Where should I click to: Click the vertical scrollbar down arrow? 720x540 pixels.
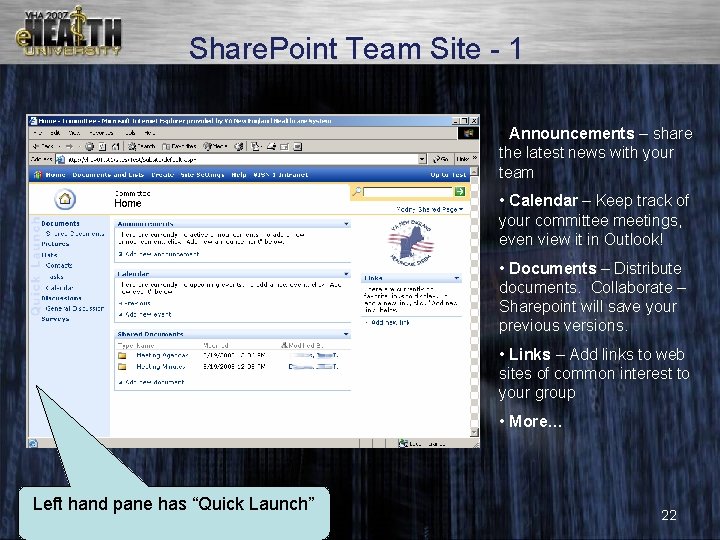(x=474, y=432)
